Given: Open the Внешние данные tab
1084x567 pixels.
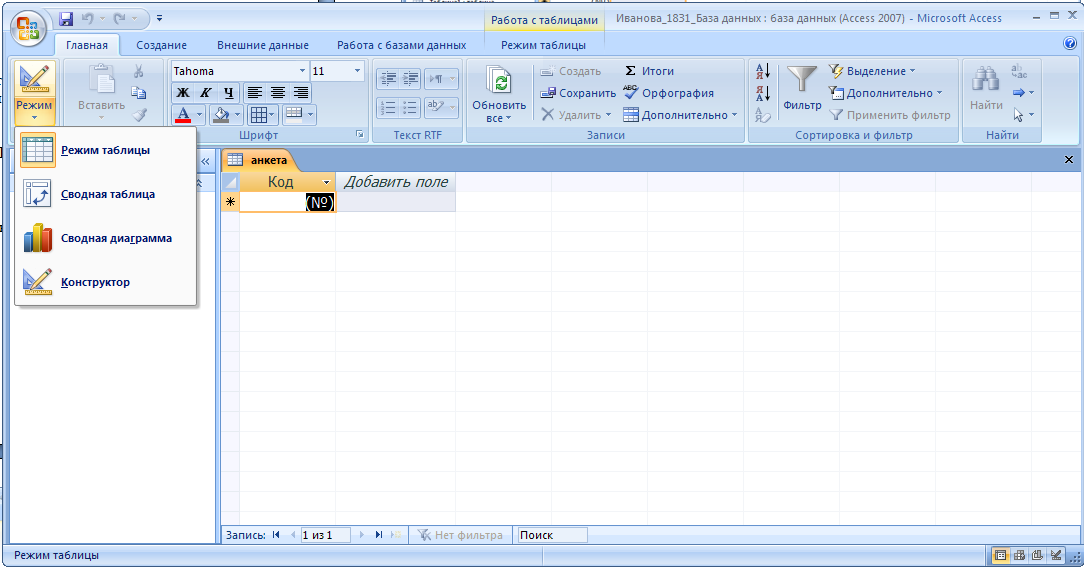Looking at the screenshot, I should pyautogui.click(x=263, y=45).
